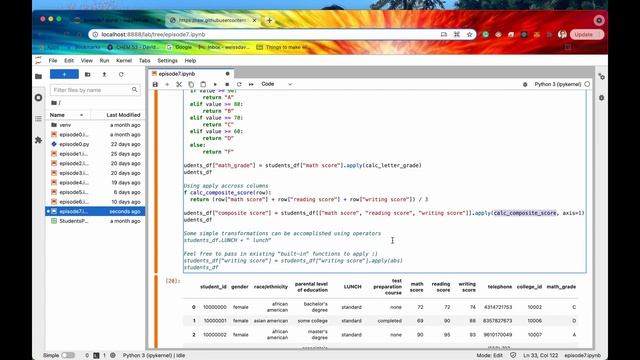Select the episode3 notebook in file list
The width and height of the screenshot is (640, 360).
click(x=95, y=173)
